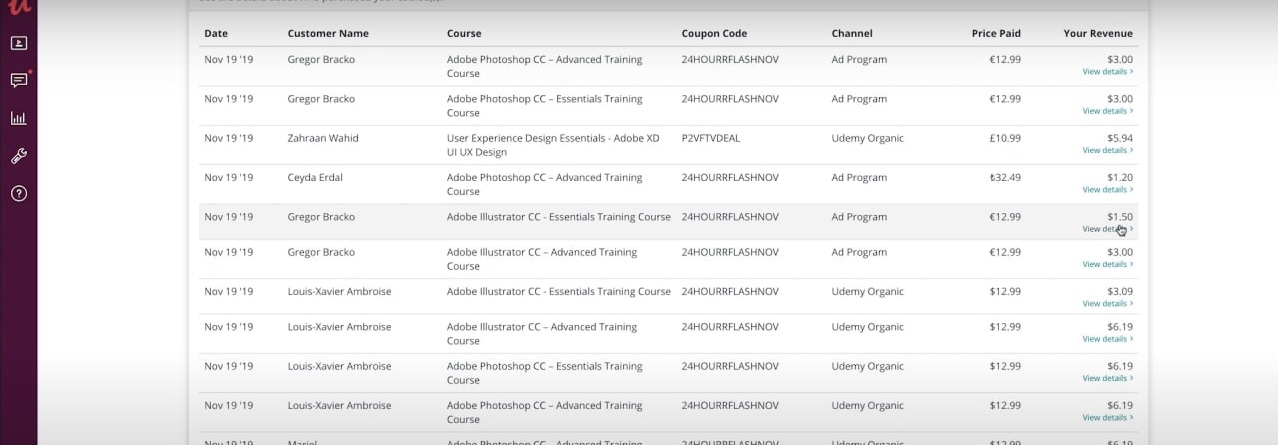The image size is (1278, 445).
Task: Select customer name Ceyda Erdal
Action: tap(315, 177)
